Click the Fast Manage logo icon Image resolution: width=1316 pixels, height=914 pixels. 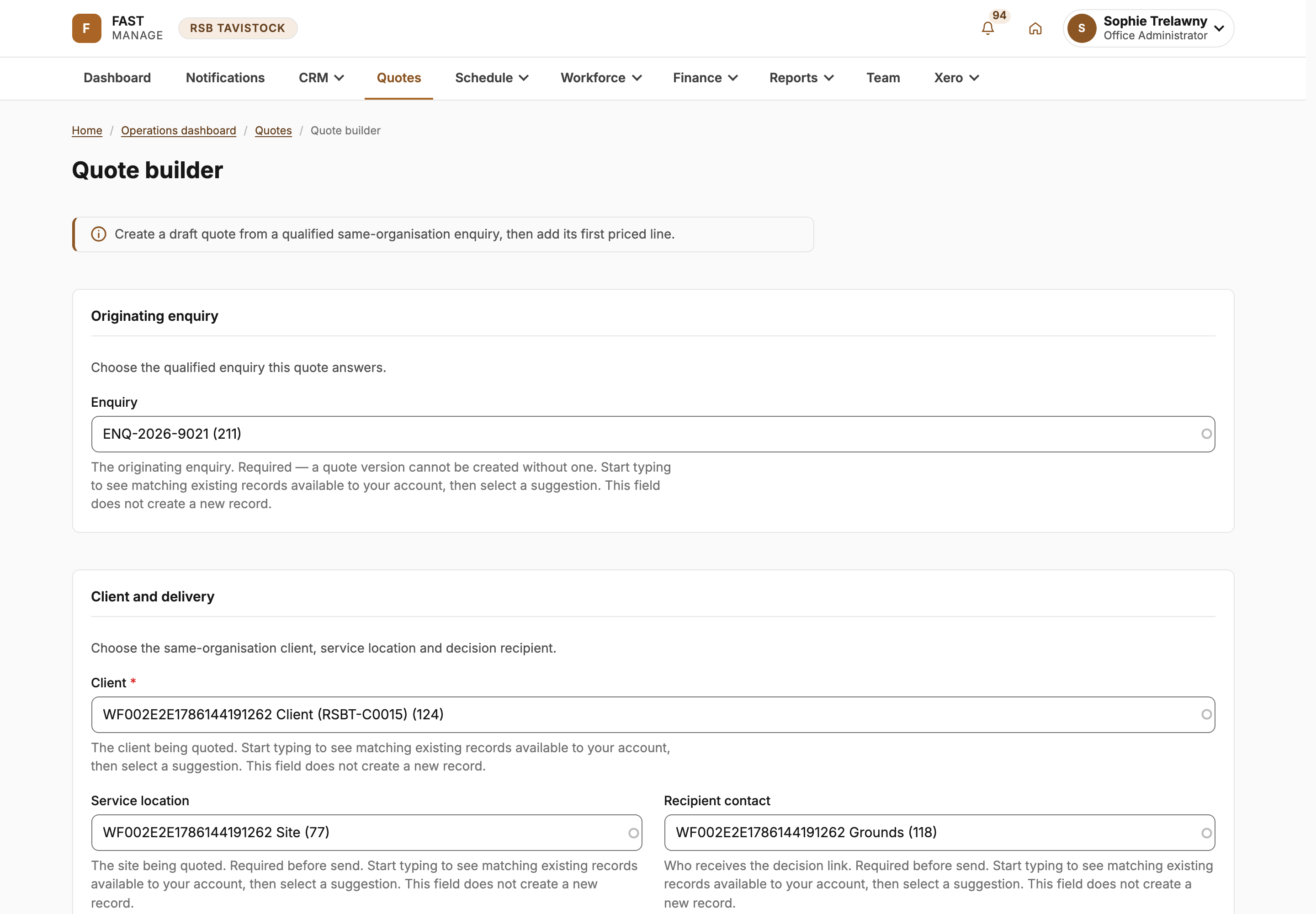pyautogui.click(x=86, y=28)
